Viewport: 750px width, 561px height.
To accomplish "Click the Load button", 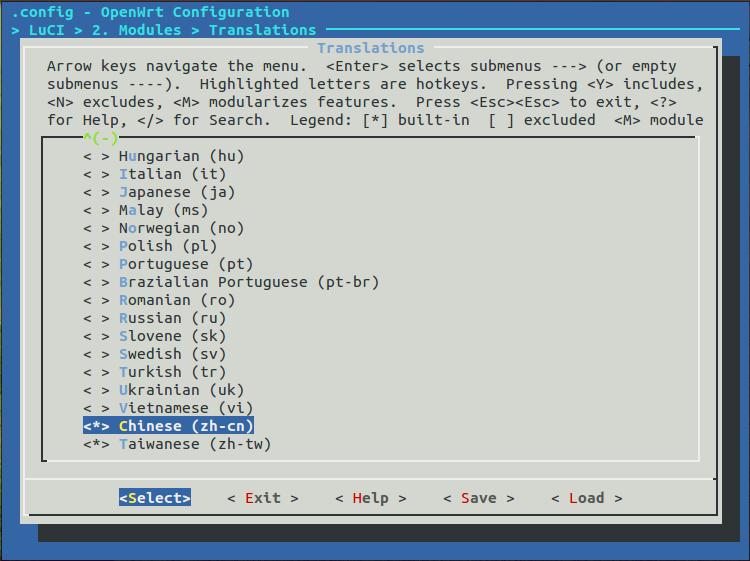I will tap(587, 498).
